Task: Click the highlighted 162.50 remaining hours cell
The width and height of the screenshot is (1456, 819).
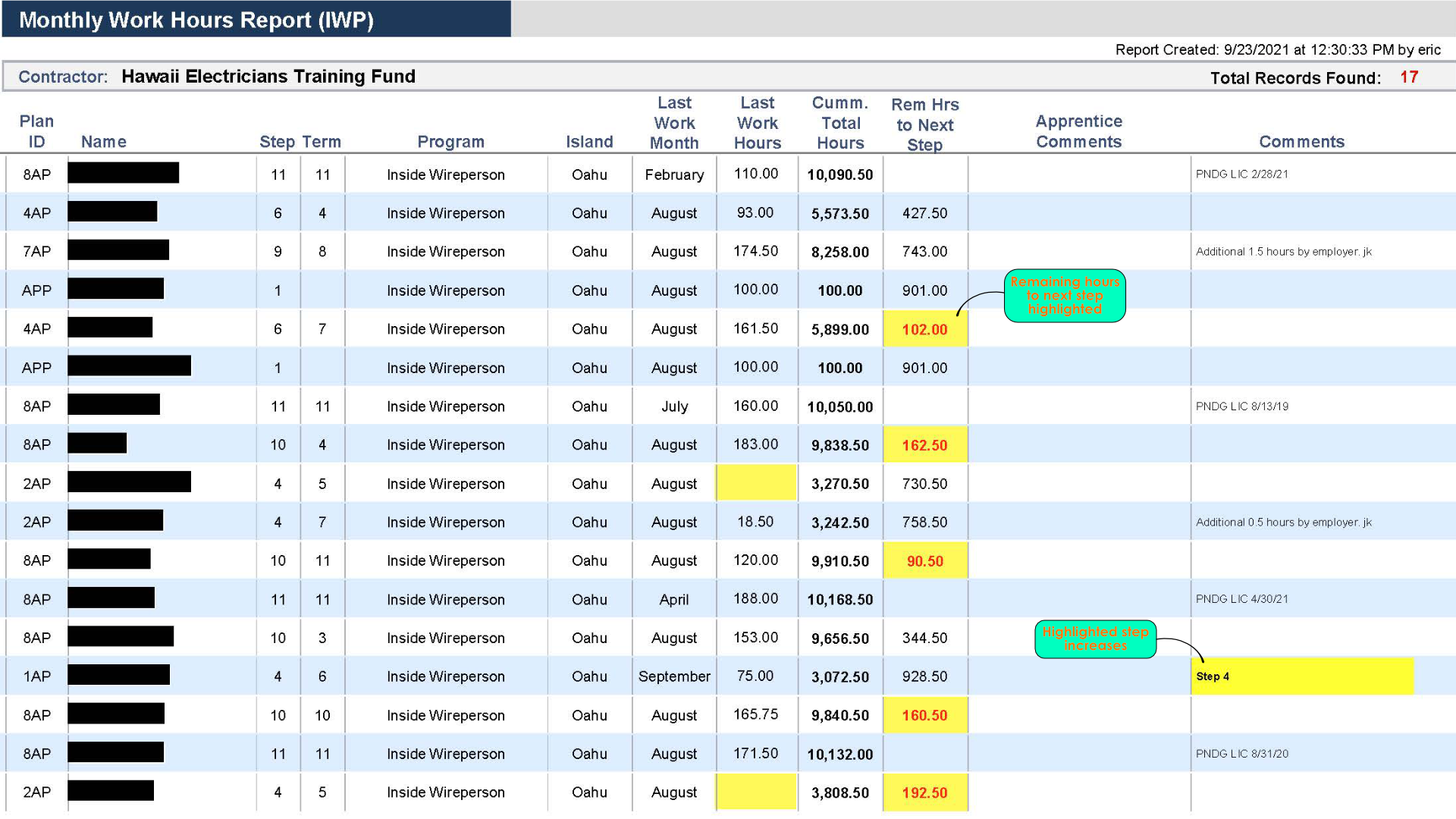Action: click(925, 445)
